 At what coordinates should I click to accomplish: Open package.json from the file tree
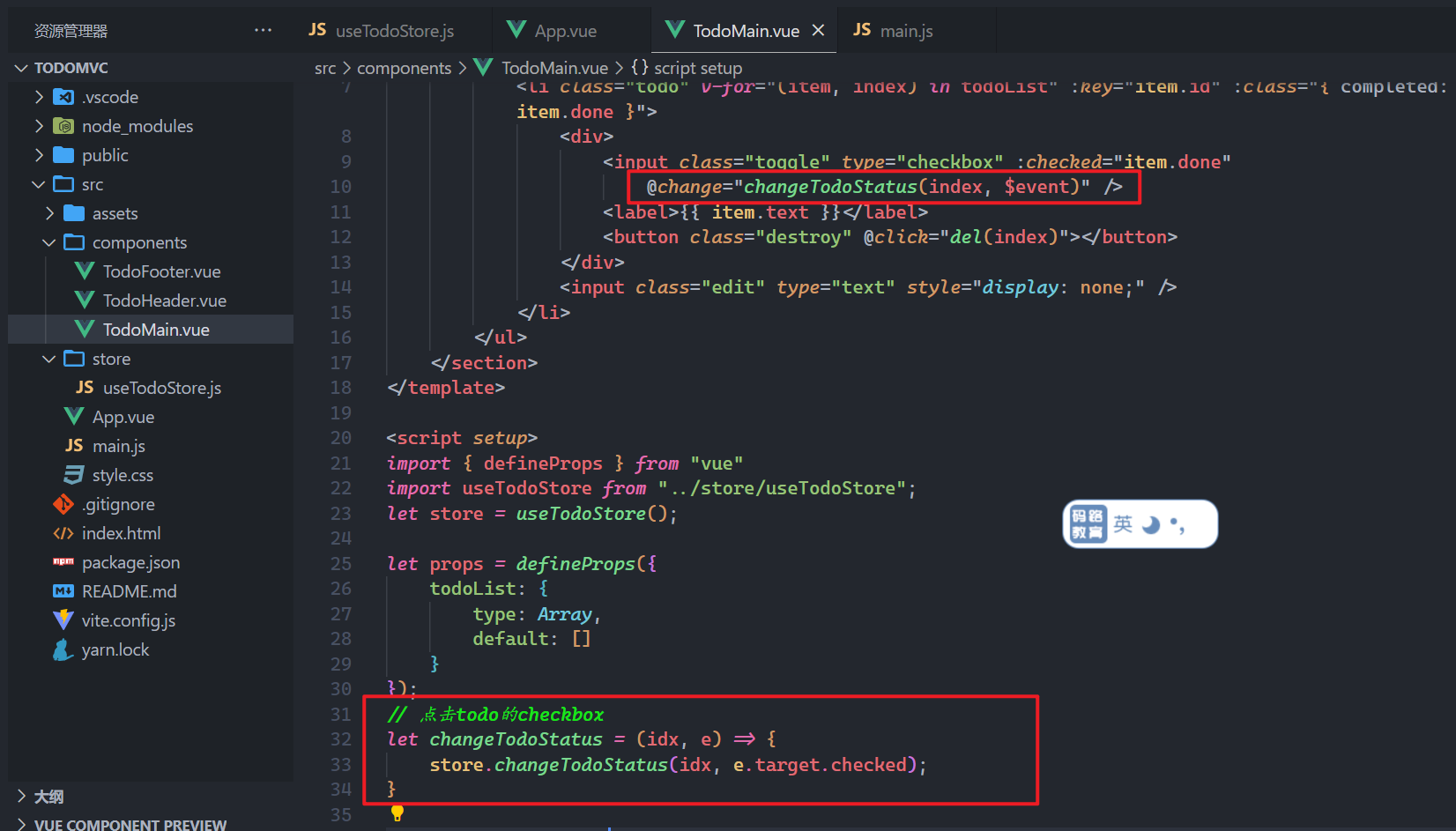click(130, 562)
